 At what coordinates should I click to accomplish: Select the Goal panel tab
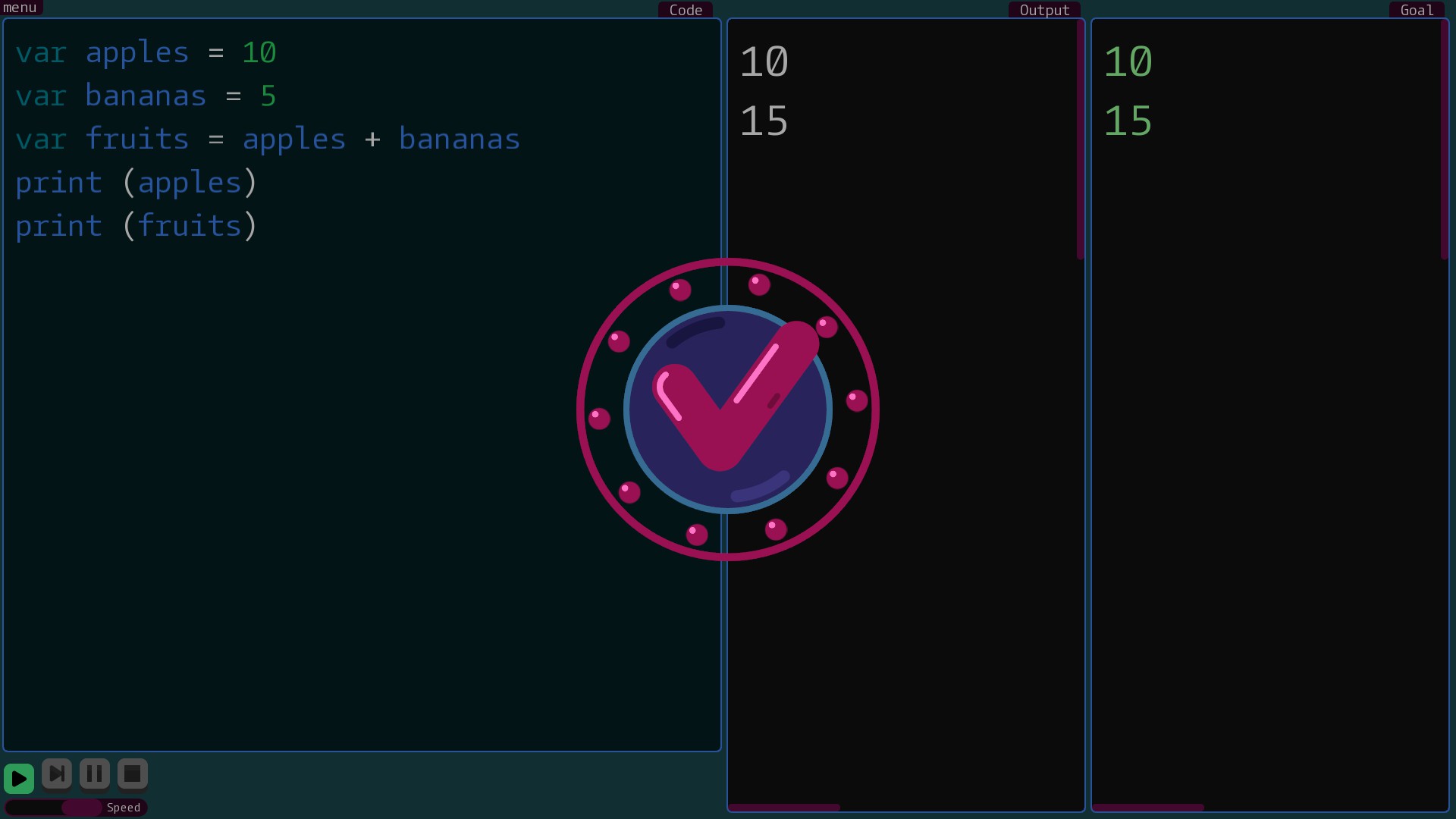(x=1416, y=10)
